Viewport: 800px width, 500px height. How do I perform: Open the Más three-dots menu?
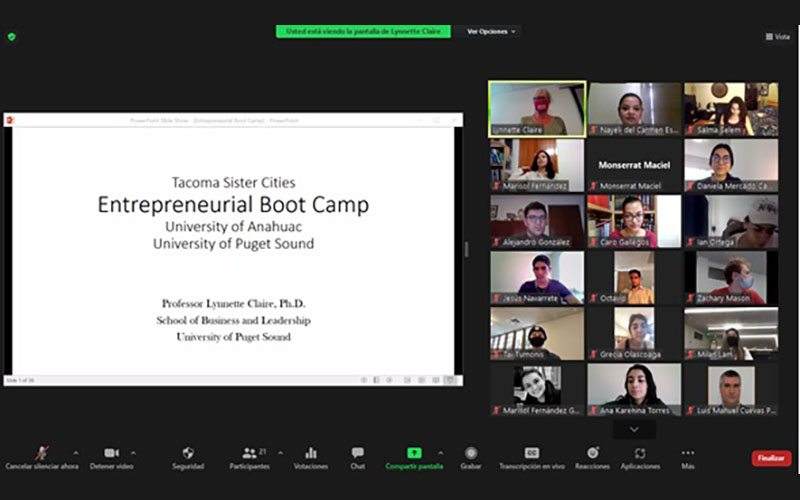point(688,453)
